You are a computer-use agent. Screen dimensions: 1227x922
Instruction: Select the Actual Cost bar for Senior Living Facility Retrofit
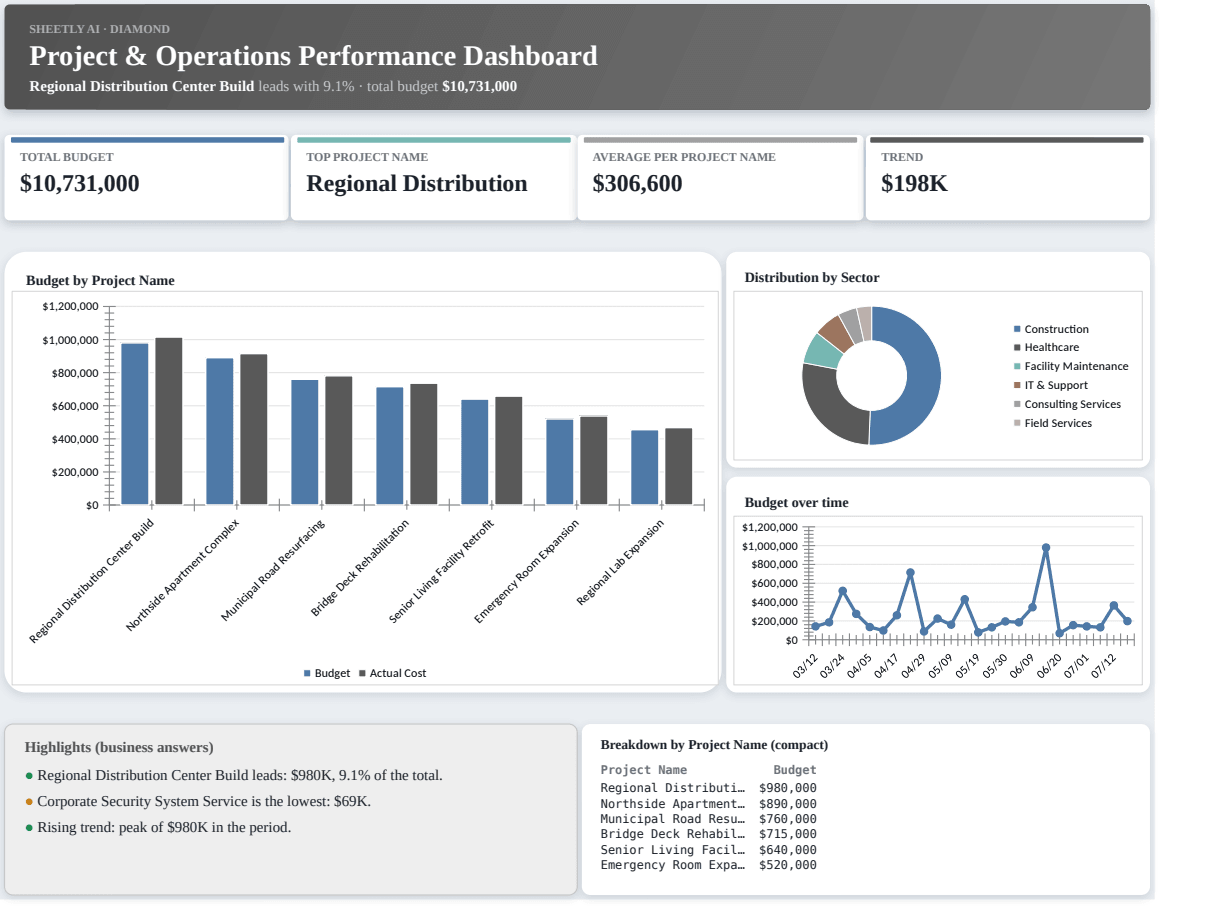(x=509, y=451)
